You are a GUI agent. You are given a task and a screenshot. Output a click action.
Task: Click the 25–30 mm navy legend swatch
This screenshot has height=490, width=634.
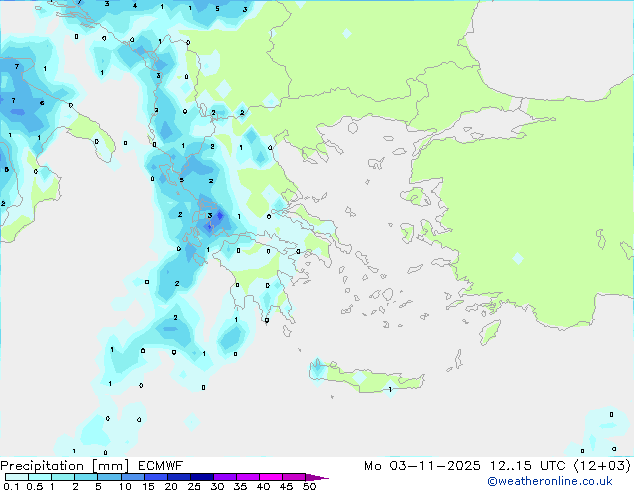pos(202,477)
